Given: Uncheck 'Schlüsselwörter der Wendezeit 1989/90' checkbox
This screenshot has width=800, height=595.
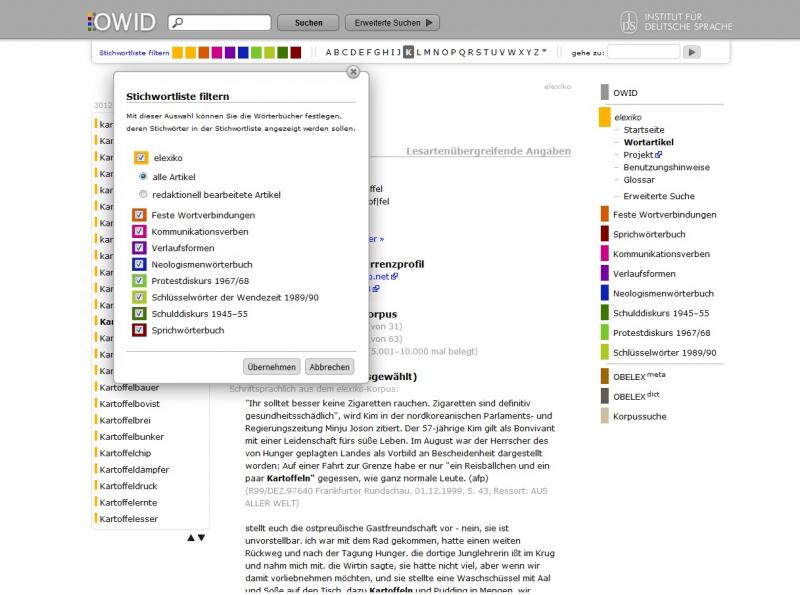Looking at the screenshot, I should pyautogui.click(x=139, y=297).
